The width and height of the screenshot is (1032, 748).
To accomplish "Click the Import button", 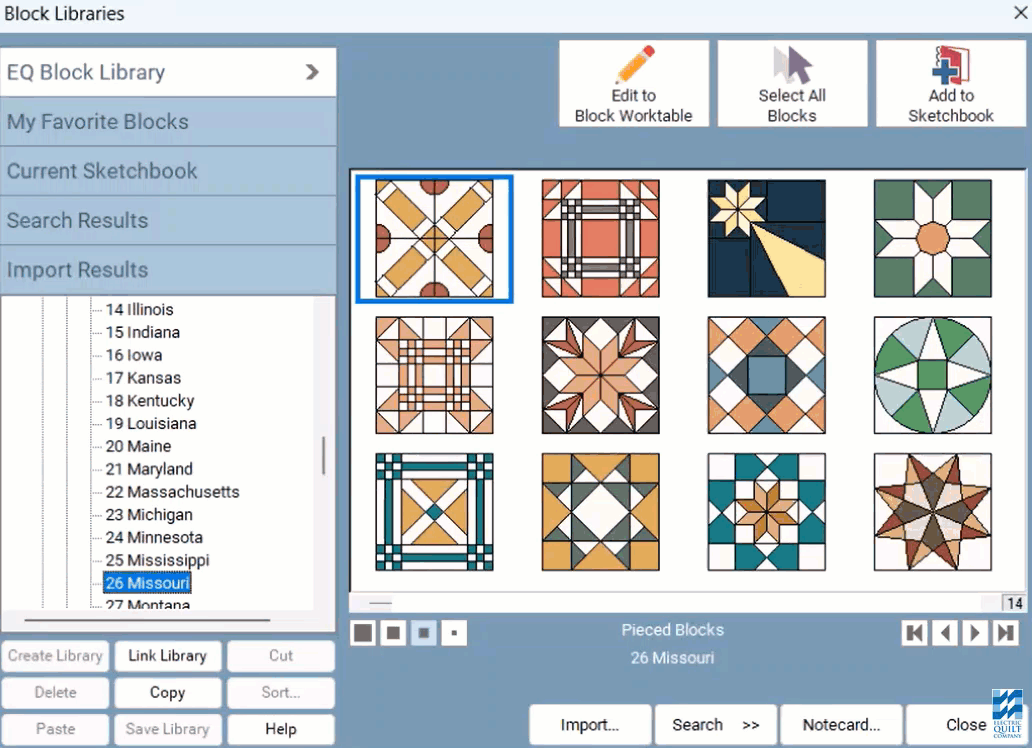I will pos(589,724).
